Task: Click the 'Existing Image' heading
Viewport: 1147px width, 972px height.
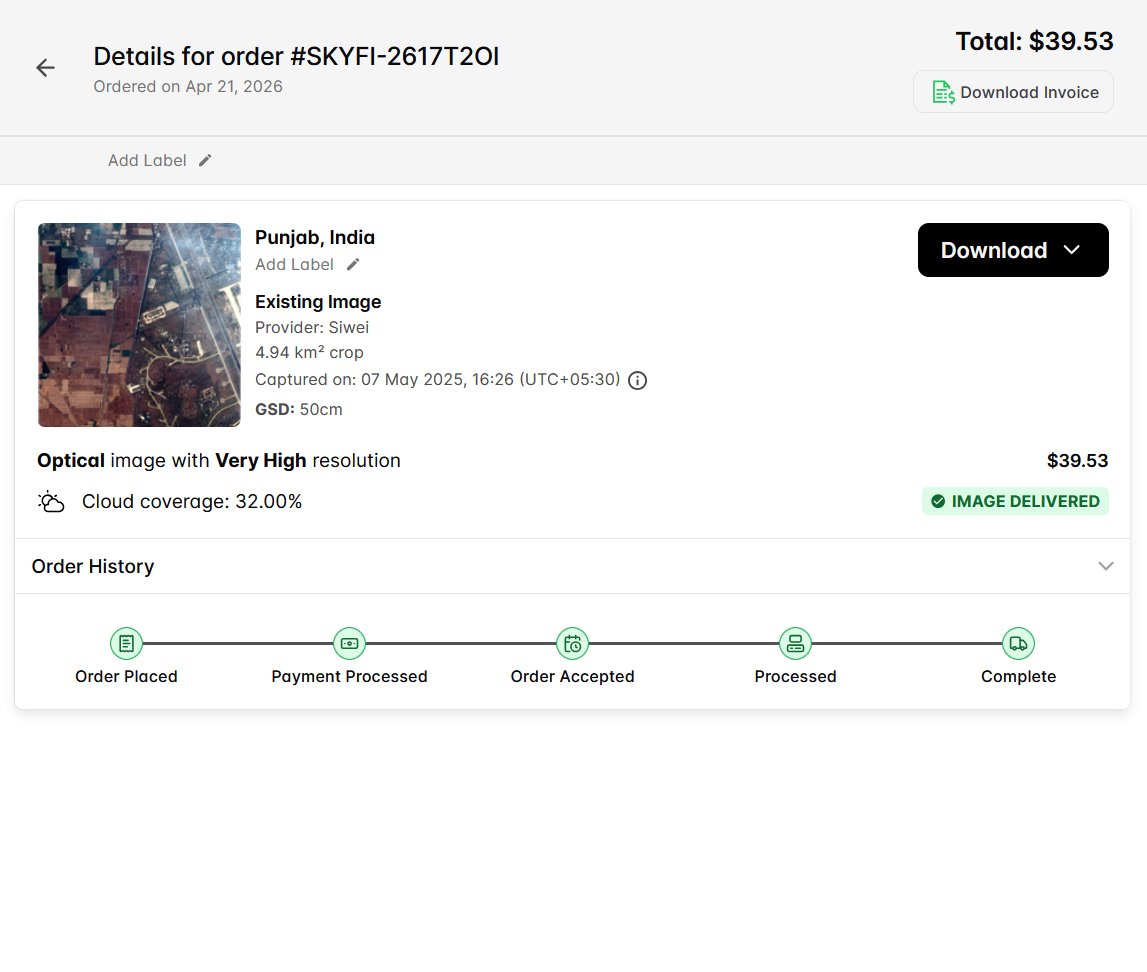Action: (318, 302)
